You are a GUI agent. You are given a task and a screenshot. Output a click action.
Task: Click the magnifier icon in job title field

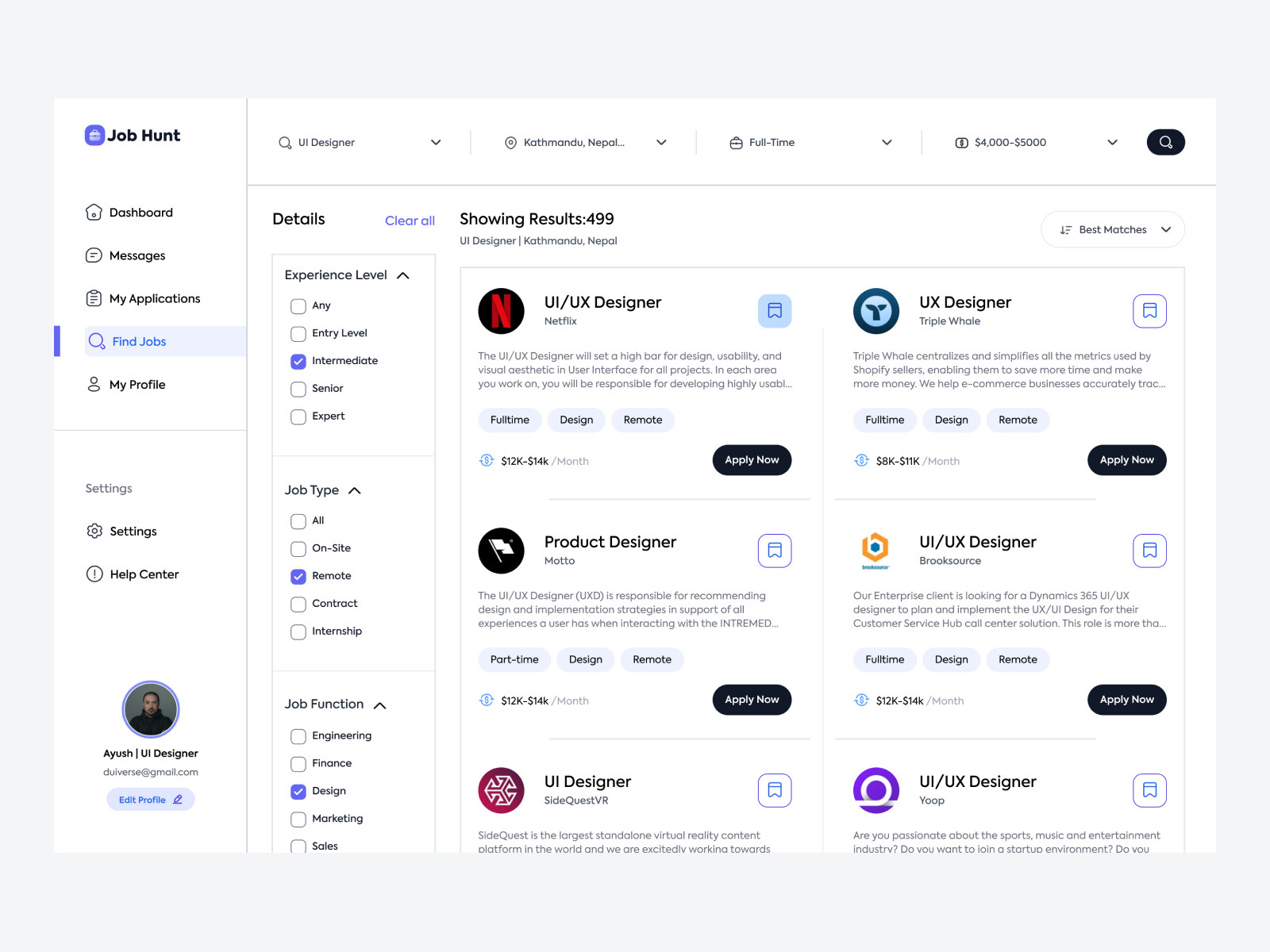[285, 143]
